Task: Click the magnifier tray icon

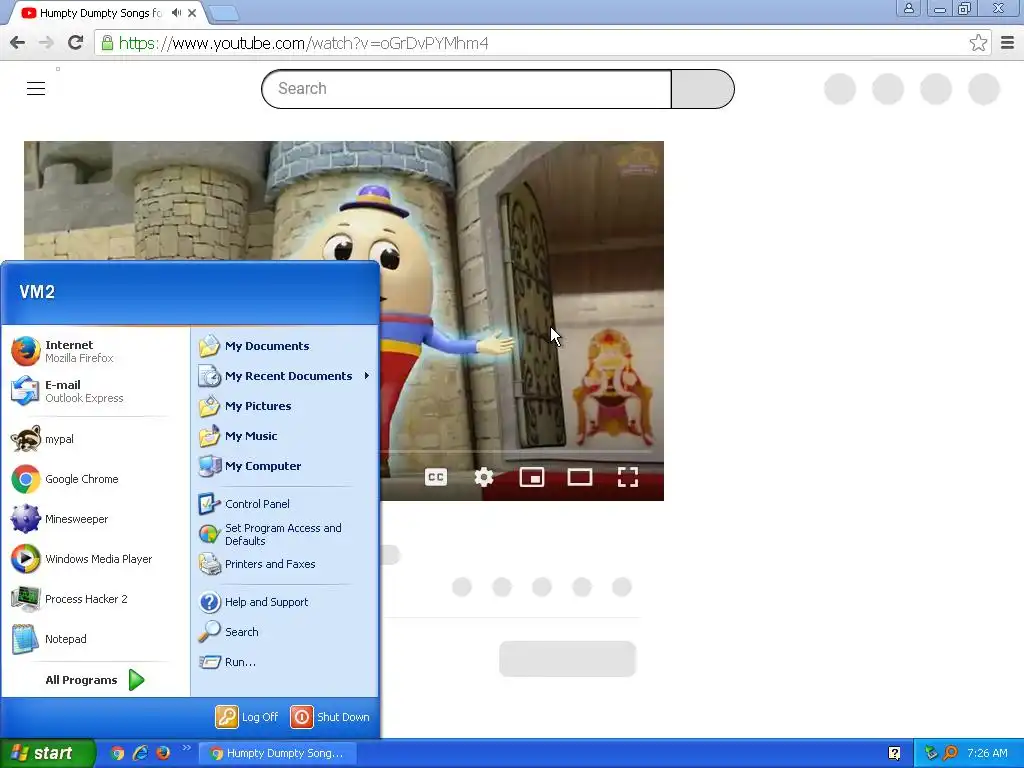Action: click(x=950, y=753)
